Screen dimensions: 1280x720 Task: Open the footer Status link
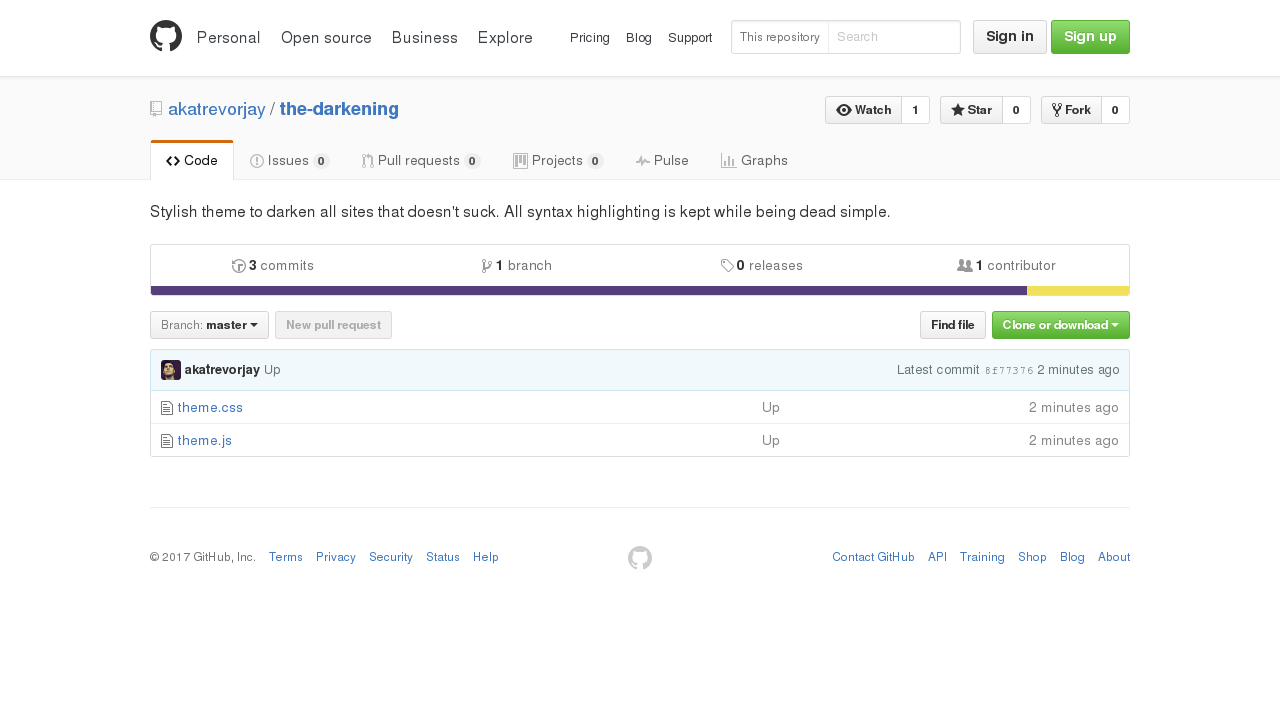click(x=443, y=558)
